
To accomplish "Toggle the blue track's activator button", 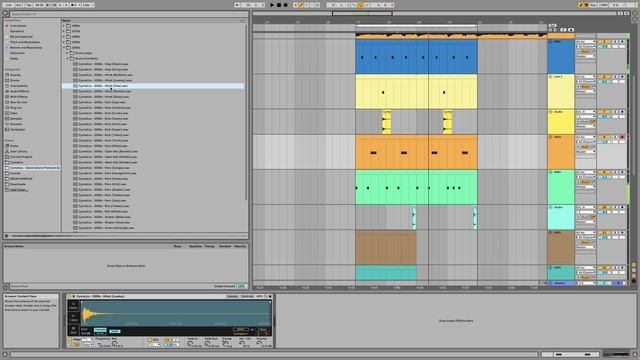I will coord(603,42).
